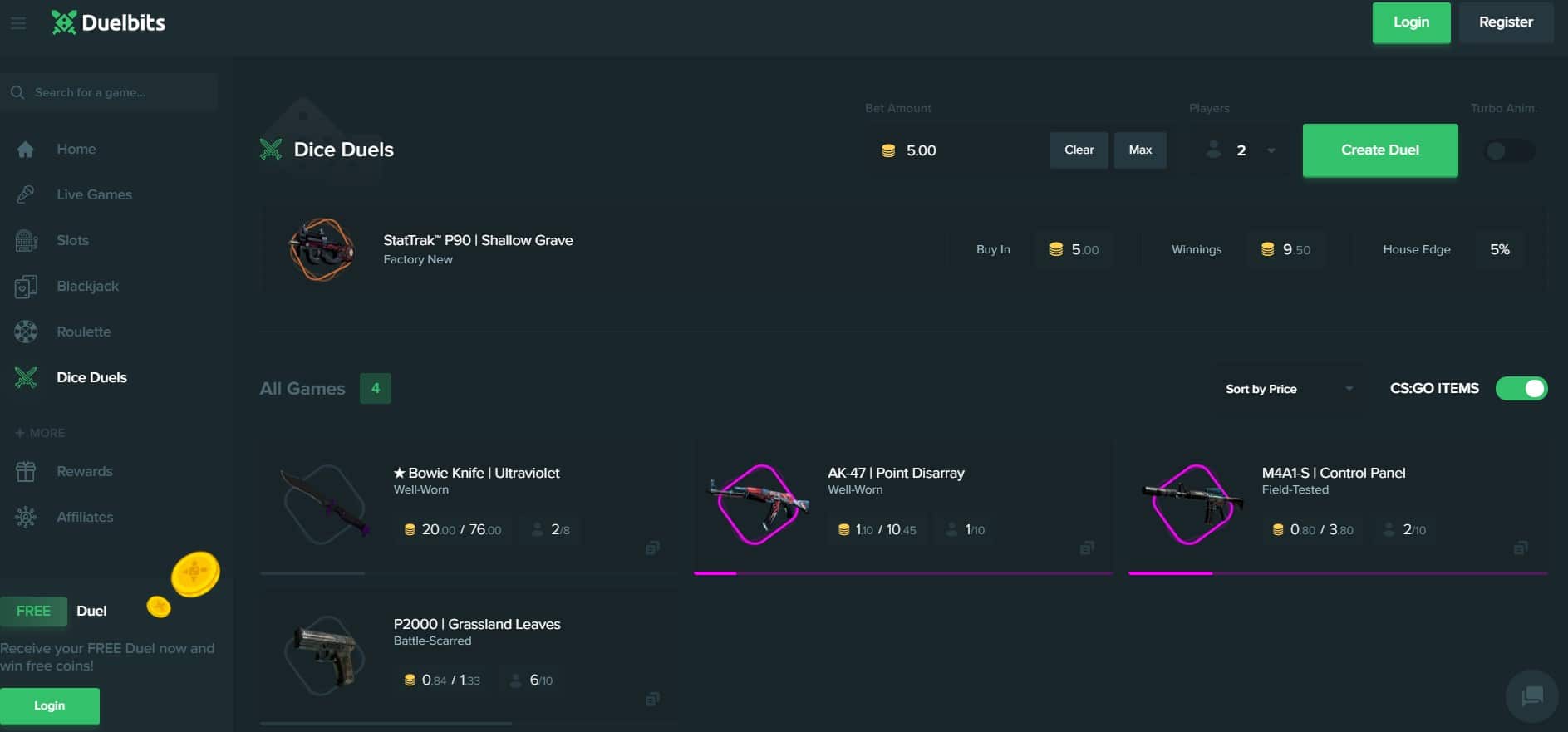Screen dimensions: 1568x732
Task: Click the large gold coin graphic
Action: [195, 574]
